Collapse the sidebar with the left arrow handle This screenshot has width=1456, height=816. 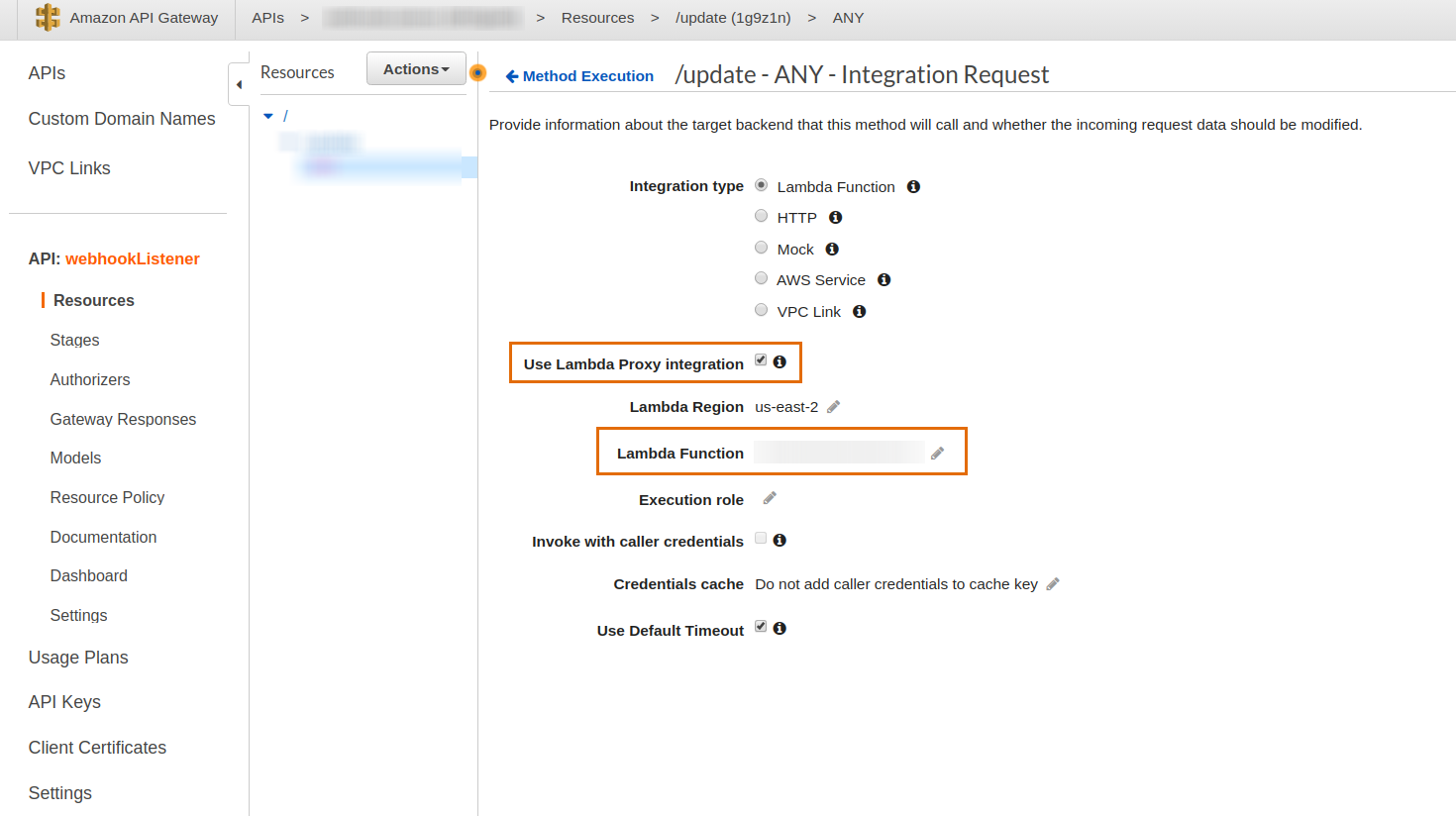239,84
